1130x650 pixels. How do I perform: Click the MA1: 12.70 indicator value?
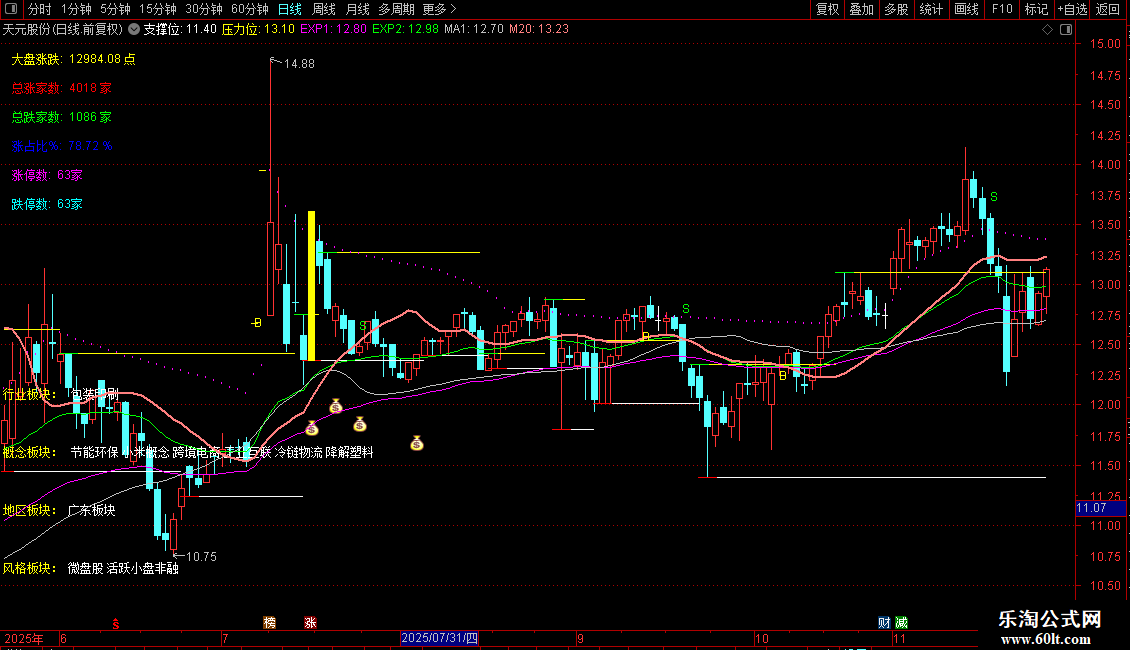click(x=473, y=29)
